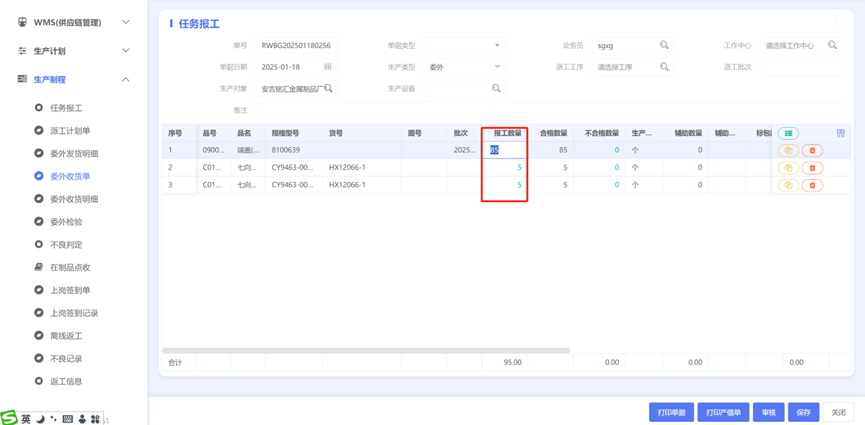Click the 打印单据 button
The image size is (865, 425).
click(x=671, y=412)
